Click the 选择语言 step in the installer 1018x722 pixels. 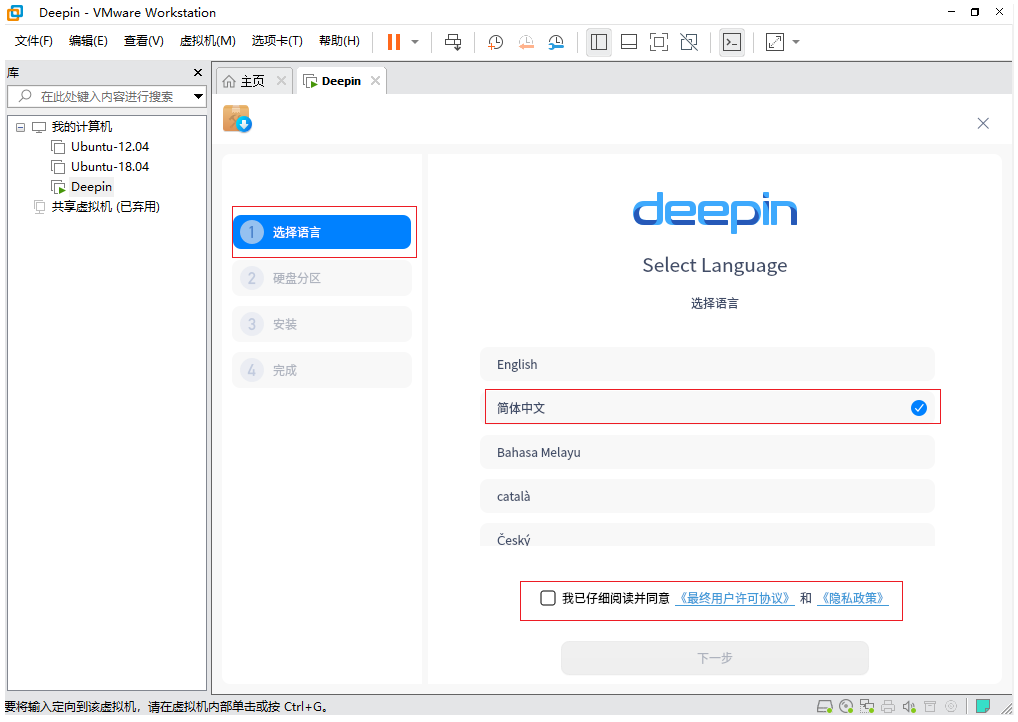point(322,232)
